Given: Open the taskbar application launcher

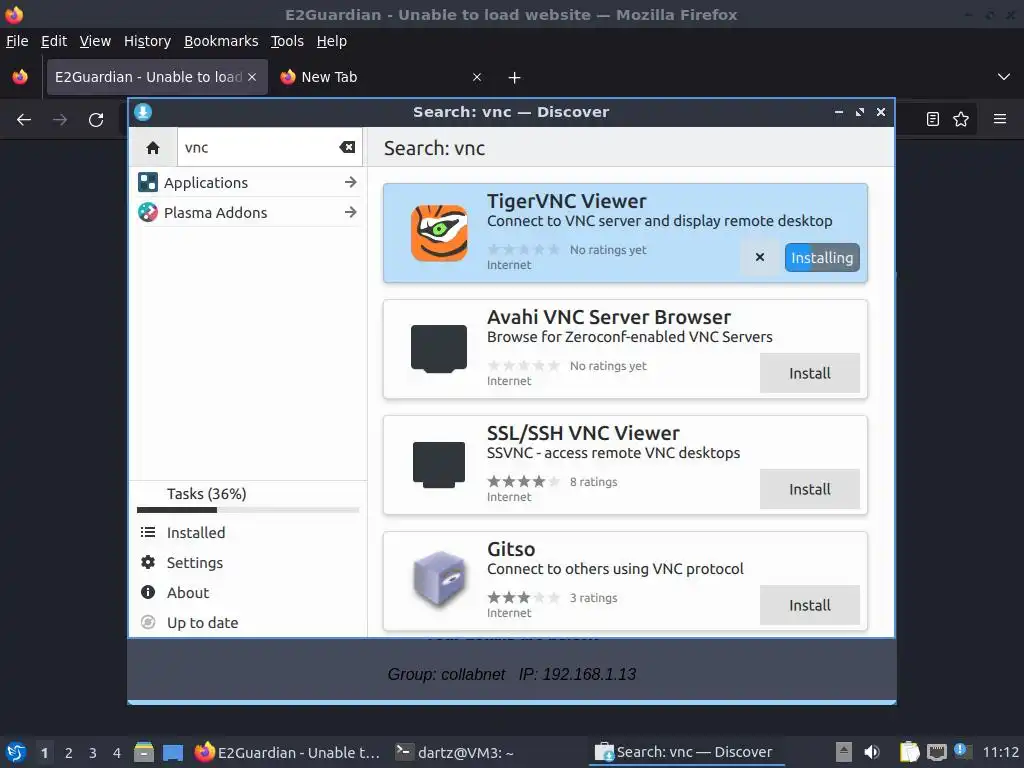Looking at the screenshot, I should pyautogui.click(x=16, y=752).
